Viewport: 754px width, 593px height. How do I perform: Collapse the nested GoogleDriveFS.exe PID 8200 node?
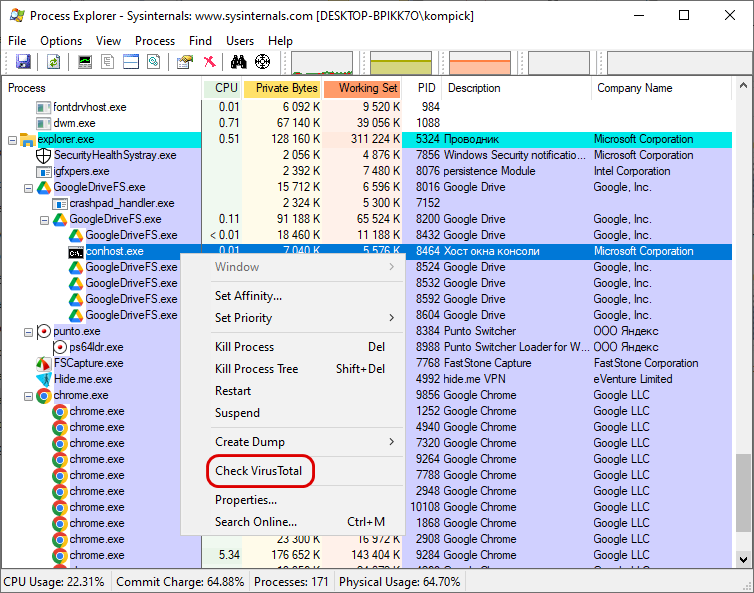(44, 220)
